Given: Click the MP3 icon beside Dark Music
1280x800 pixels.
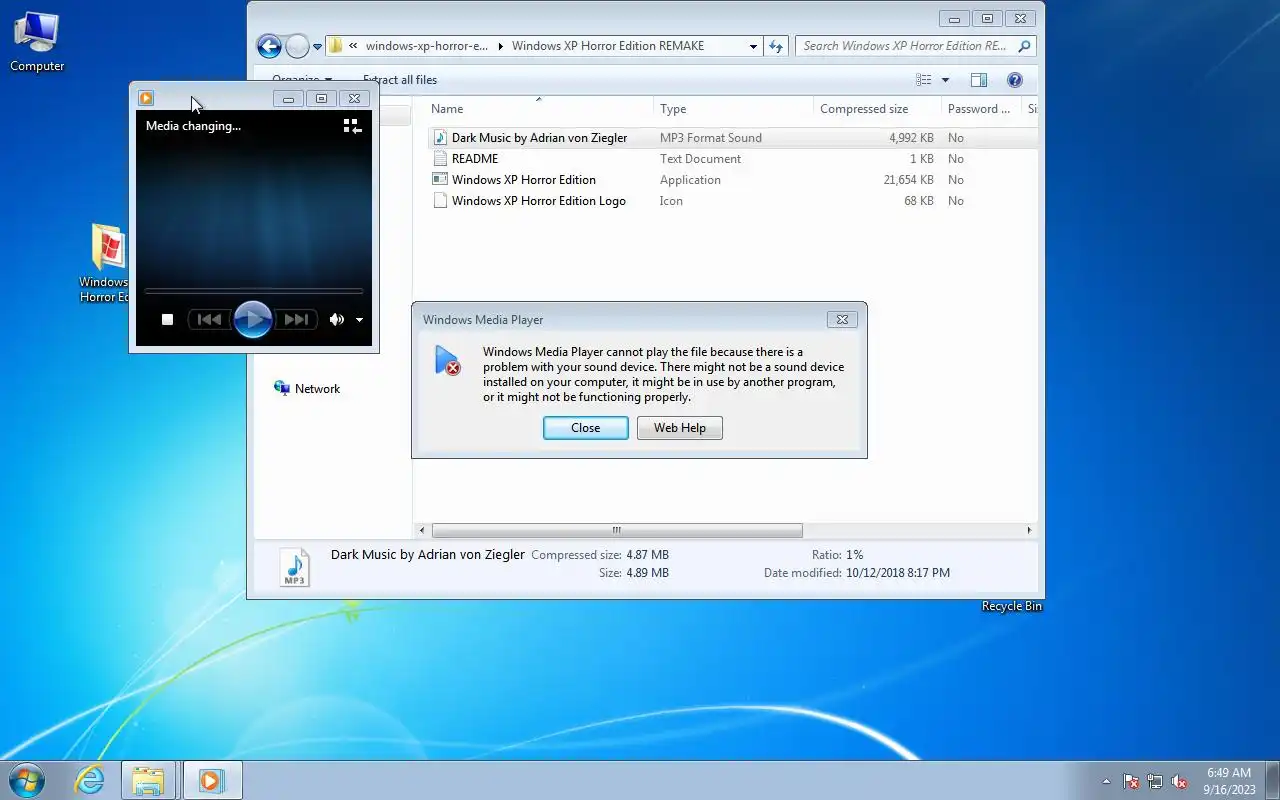Looking at the screenshot, I should click(440, 137).
